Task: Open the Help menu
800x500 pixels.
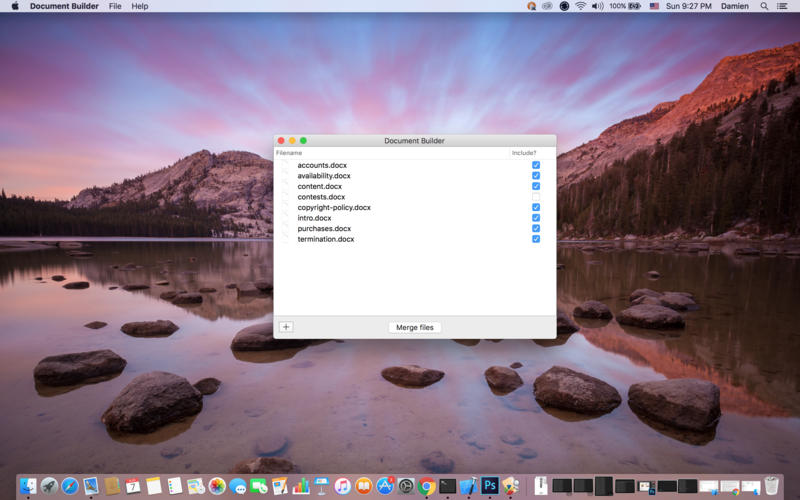Action: click(140, 6)
